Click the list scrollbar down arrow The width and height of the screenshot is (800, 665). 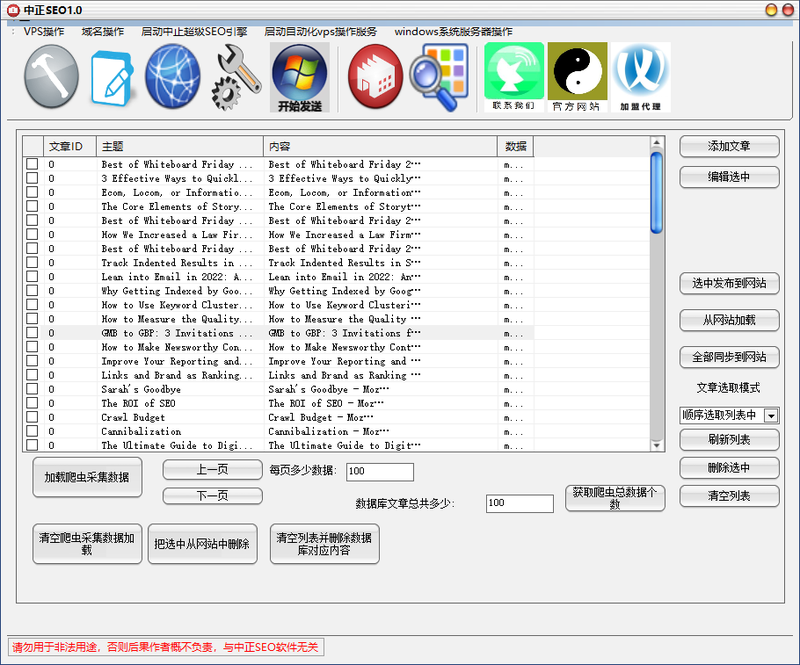[x=657, y=446]
